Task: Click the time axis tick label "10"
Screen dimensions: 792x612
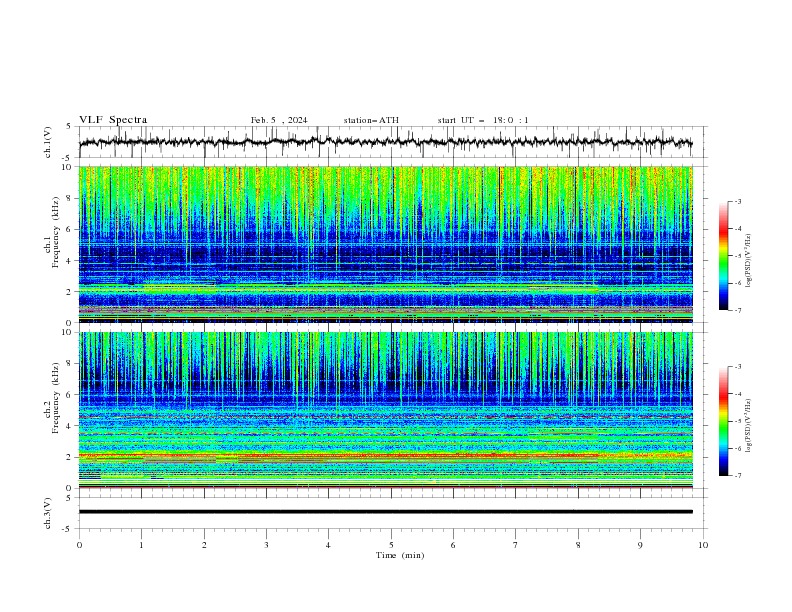Action: point(703,545)
